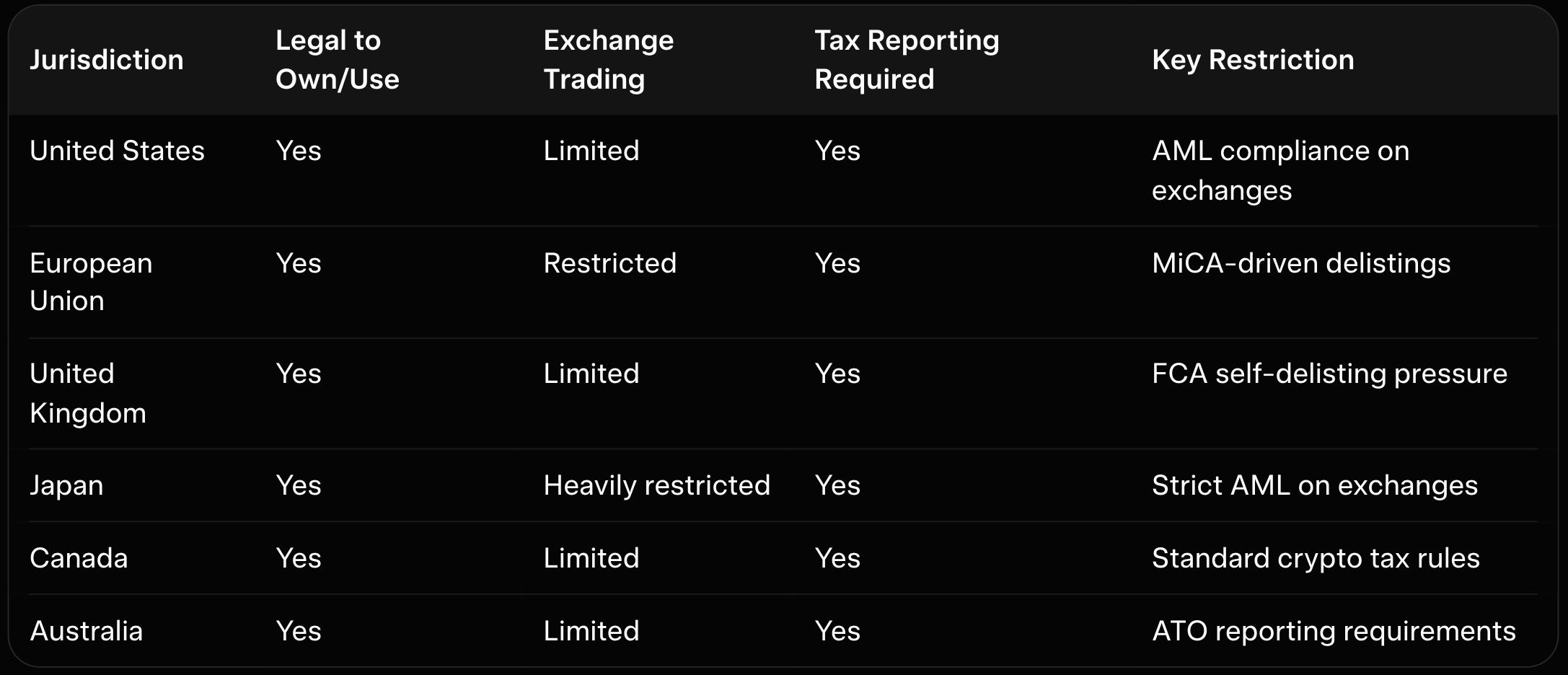Click the Standard crypto tax rules cell
This screenshot has width=1568, height=675.
(1315, 558)
